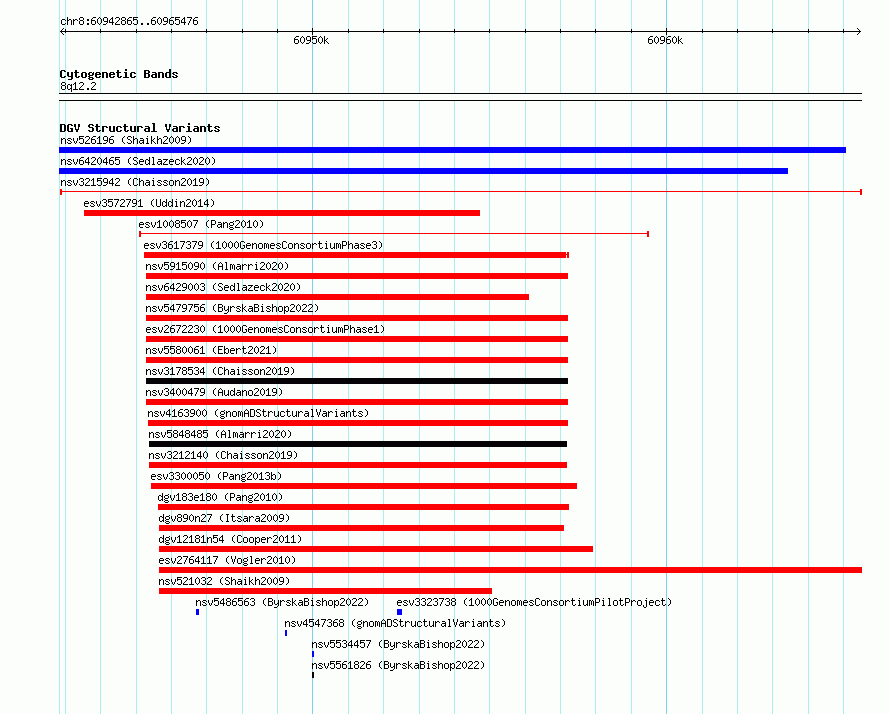Click black bar under nsv3178534
Image resolution: width=890 pixels, height=714 pixels.
point(357,381)
